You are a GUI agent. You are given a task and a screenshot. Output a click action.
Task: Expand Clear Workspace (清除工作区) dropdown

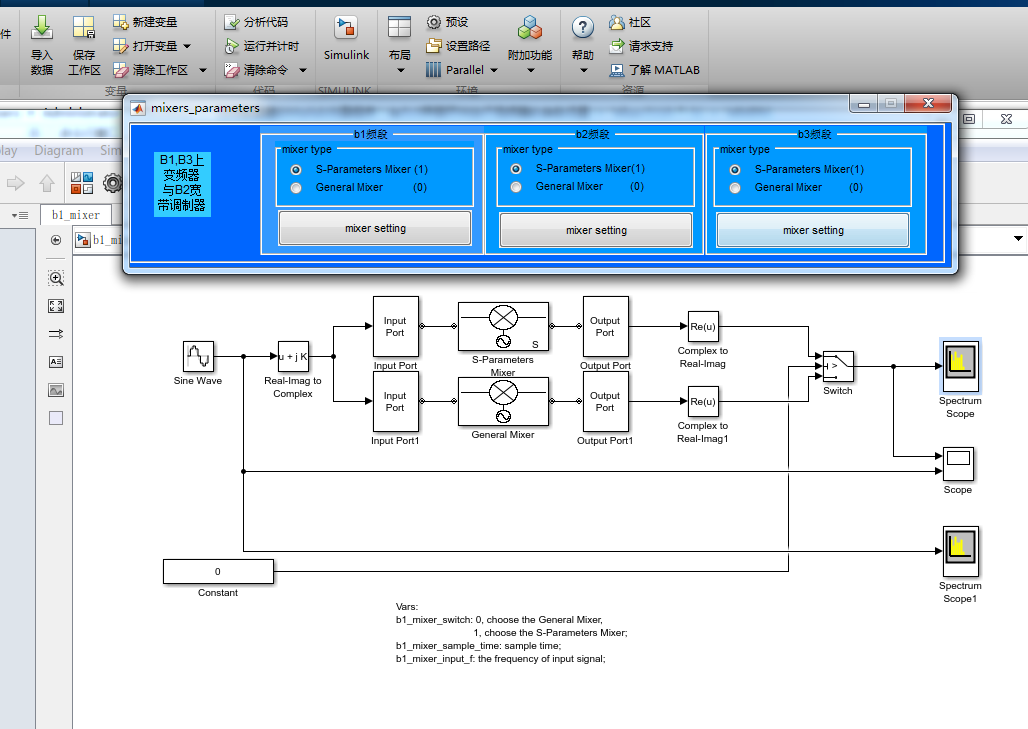pyautogui.click(x=203, y=69)
